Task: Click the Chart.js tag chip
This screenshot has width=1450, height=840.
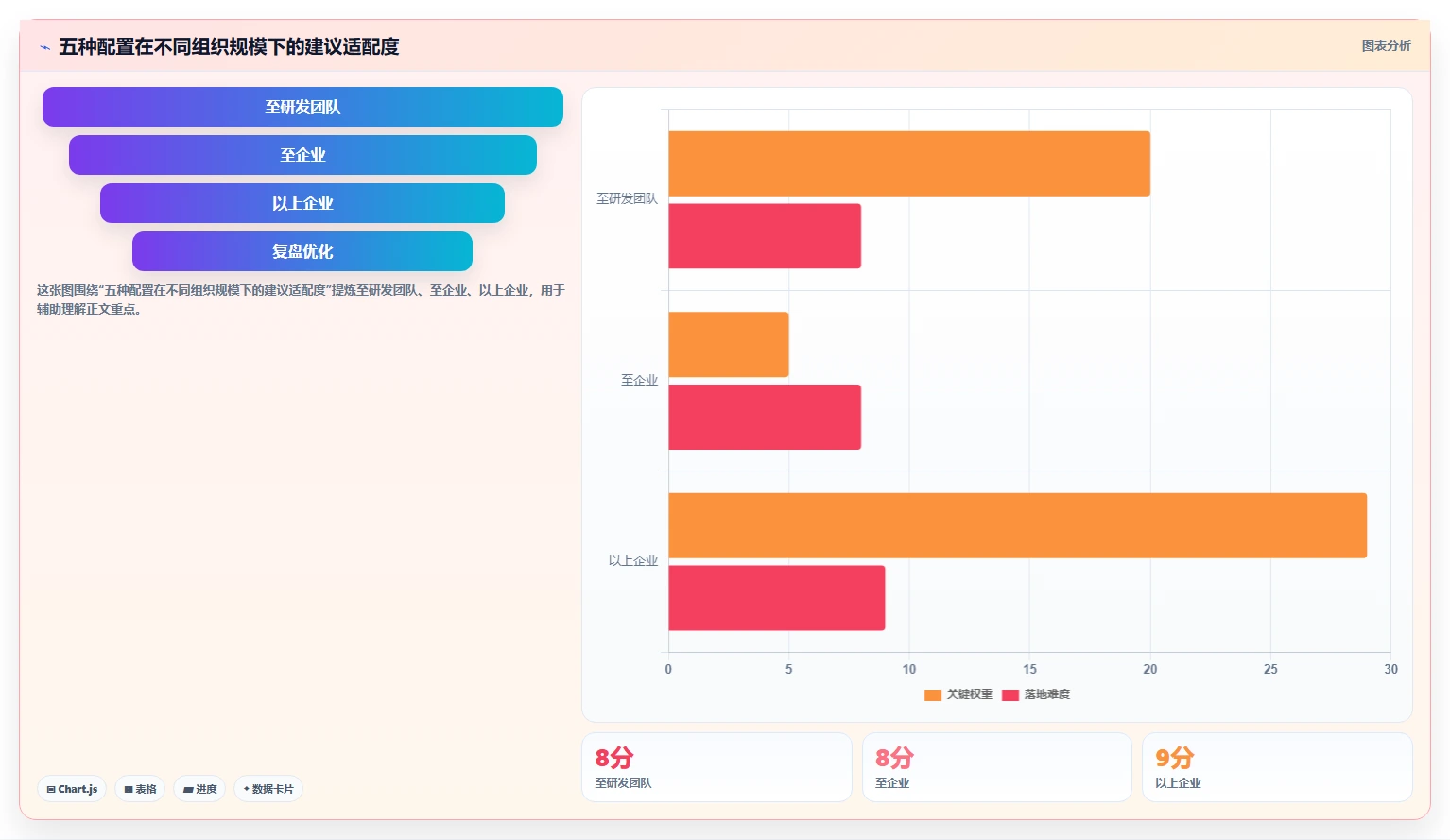Action: click(x=72, y=789)
